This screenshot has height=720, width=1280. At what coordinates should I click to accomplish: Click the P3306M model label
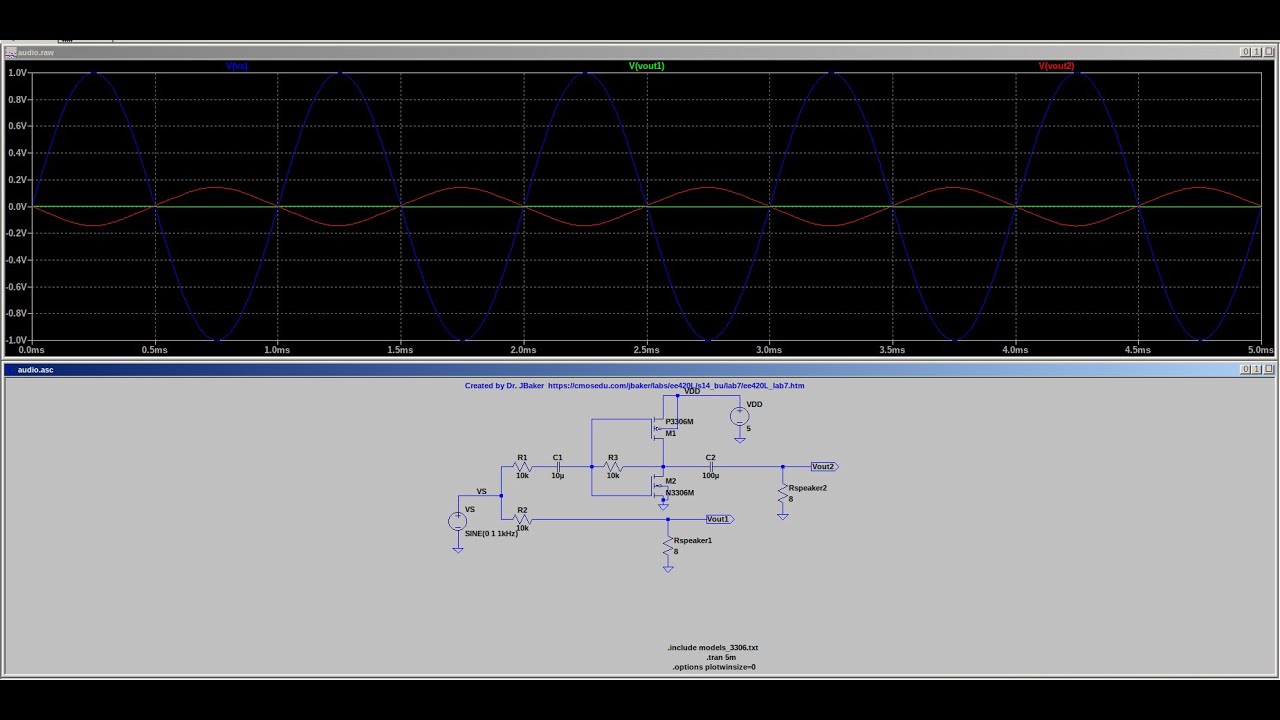tap(679, 422)
